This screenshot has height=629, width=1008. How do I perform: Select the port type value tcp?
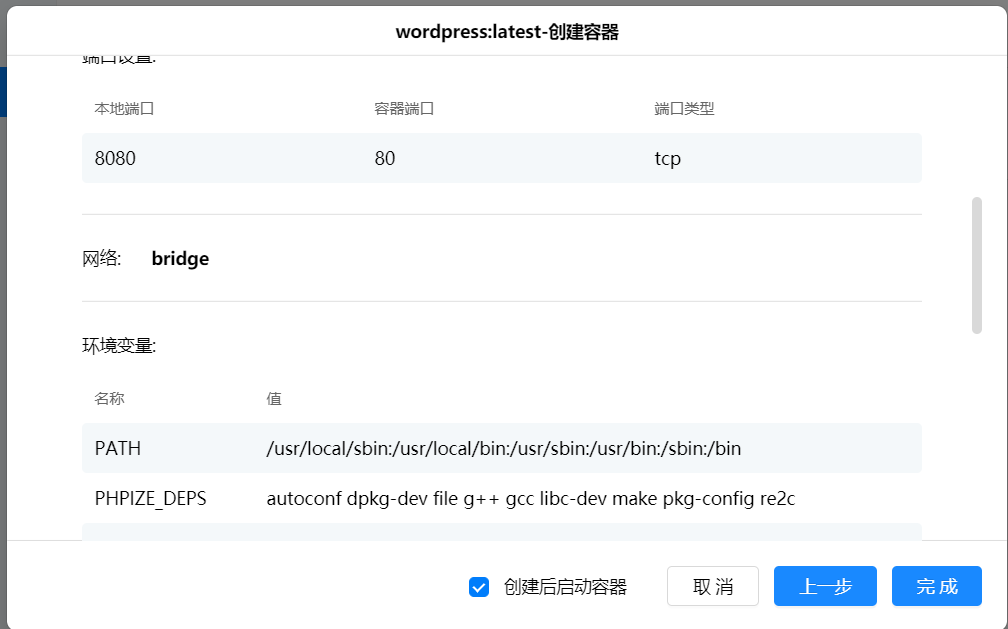(667, 158)
